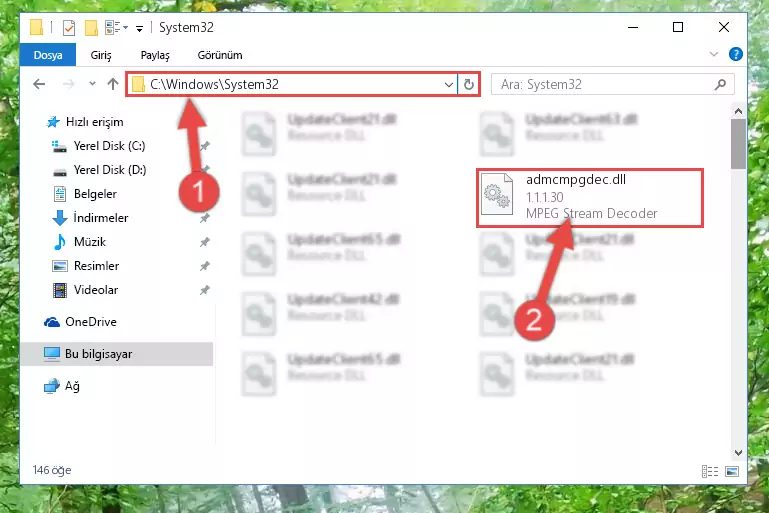The width and height of the screenshot is (769, 513).
Task: Open Belgeler folder in navigation pane
Action: [95, 194]
